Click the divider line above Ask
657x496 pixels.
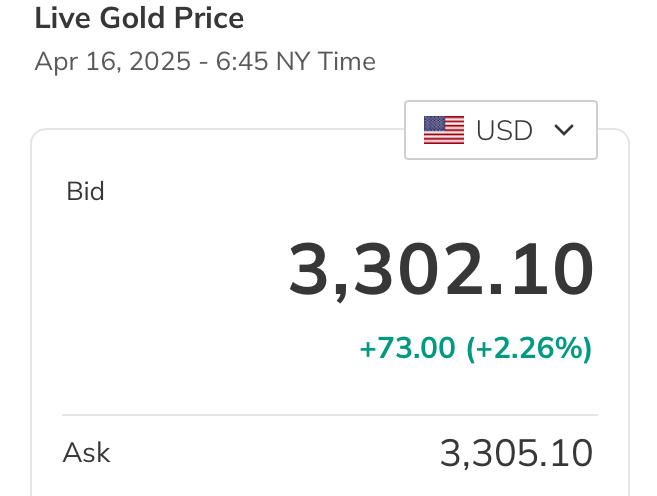coord(330,415)
